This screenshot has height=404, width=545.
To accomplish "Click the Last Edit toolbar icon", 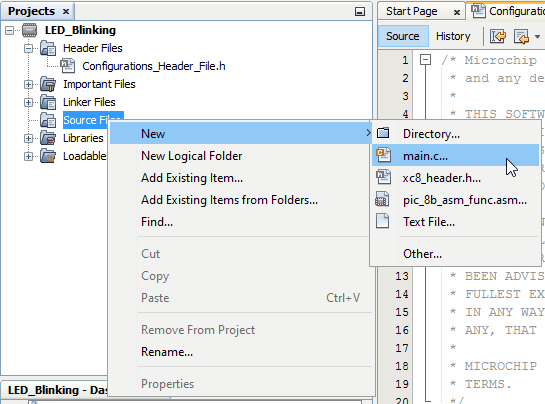I will 498,36.
